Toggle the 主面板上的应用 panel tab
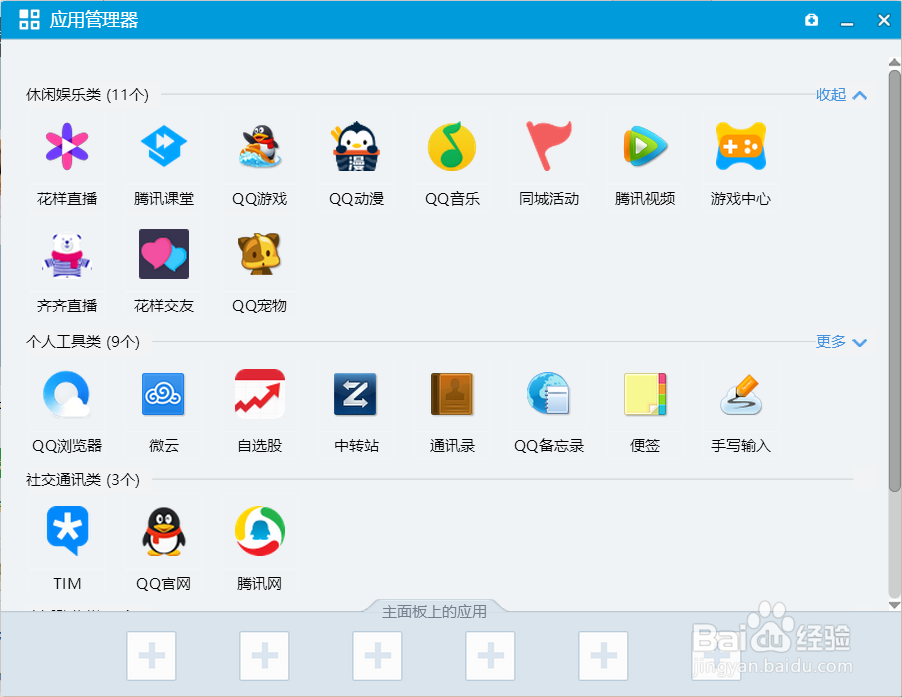The image size is (902, 697). pos(434,611)
